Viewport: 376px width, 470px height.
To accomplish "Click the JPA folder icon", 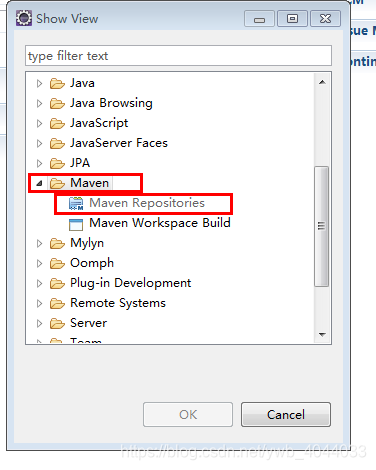I will tap(57, 163).
